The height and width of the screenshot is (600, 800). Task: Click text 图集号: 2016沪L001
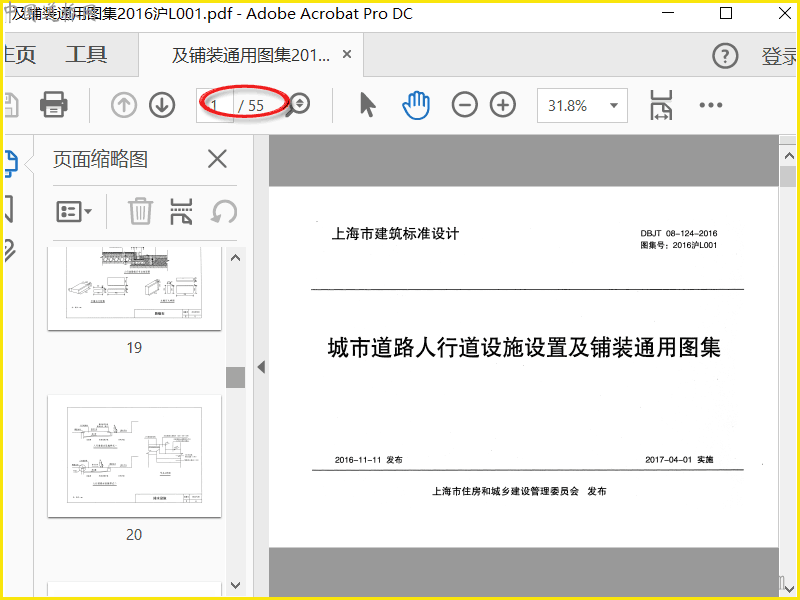[679, 245]
